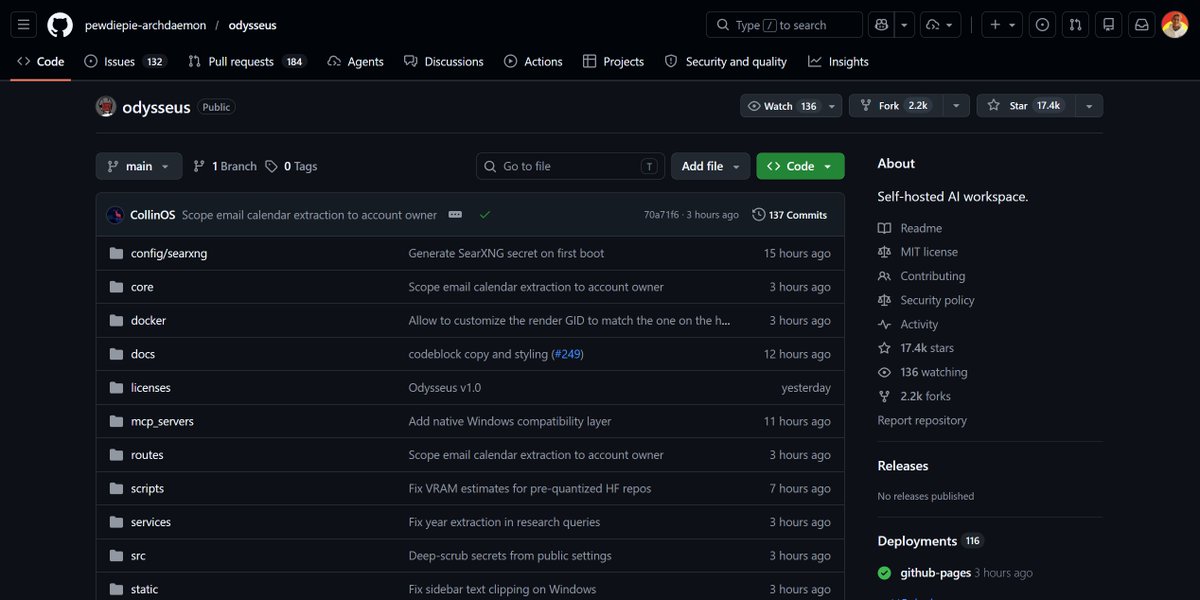Open the Add file dropdown
Screen dimensions: 1200x600
711,166
